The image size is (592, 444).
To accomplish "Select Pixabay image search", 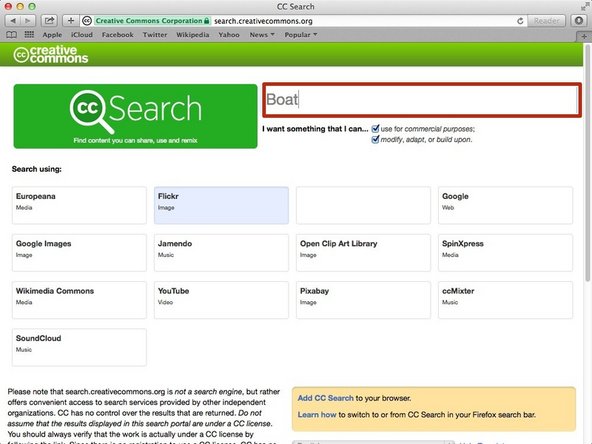I will 363,300.
